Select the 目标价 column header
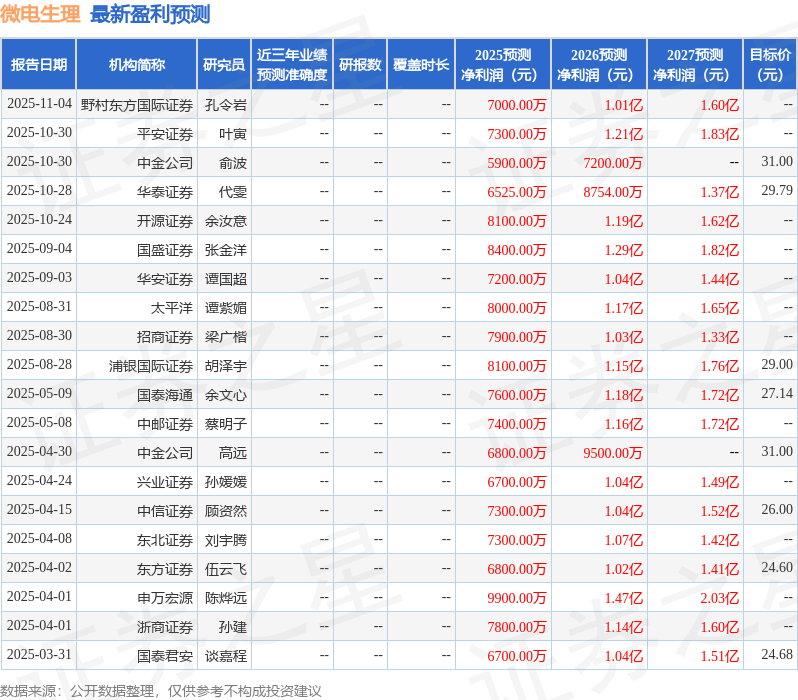 (771, 65)
